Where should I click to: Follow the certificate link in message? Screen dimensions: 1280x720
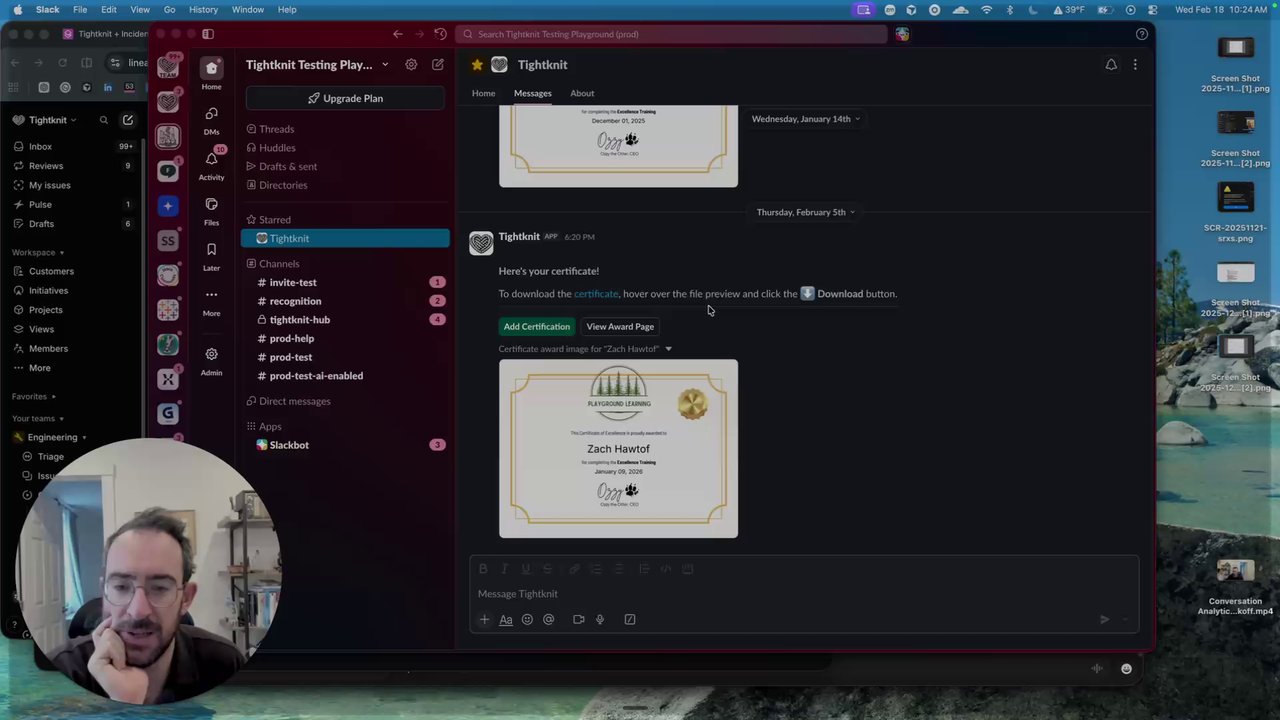click(x=596, y=294)
